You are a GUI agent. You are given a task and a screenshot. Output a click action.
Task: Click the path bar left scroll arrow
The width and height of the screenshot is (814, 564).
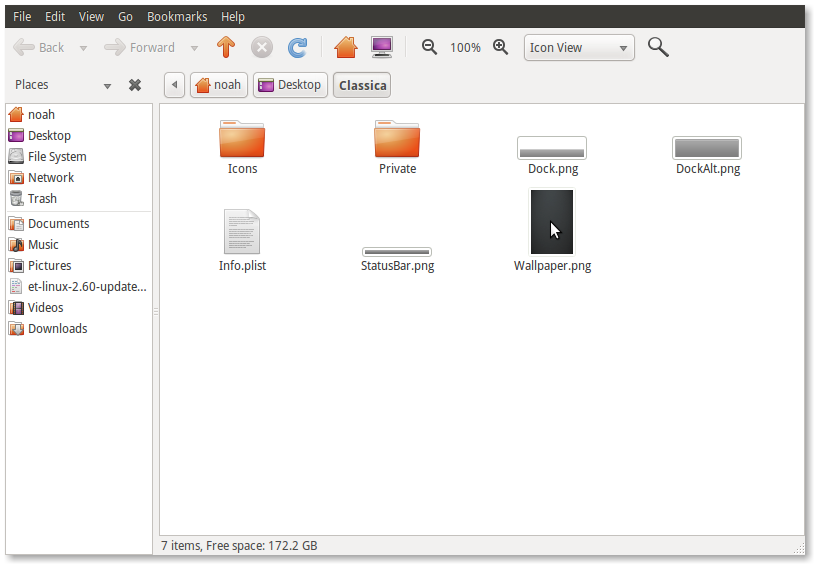[174, 85]
